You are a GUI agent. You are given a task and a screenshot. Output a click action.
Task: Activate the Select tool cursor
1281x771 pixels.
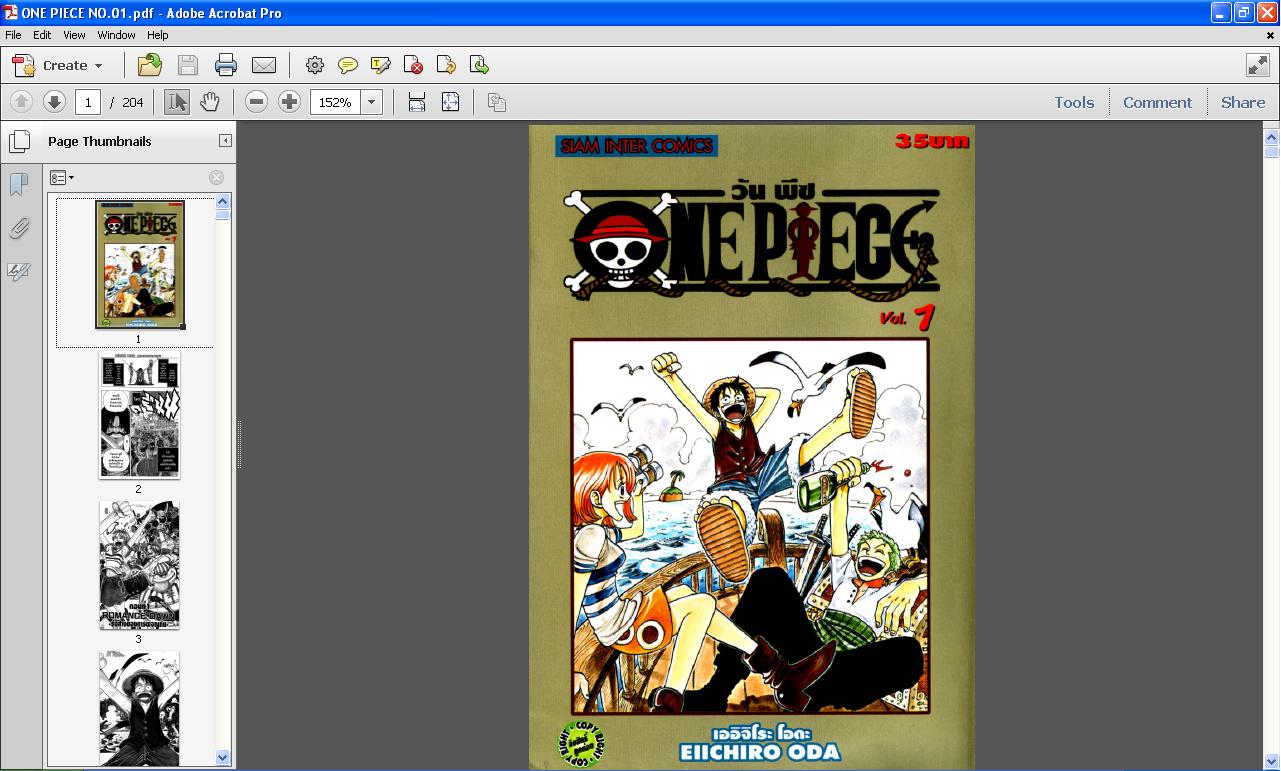[177, 102]
